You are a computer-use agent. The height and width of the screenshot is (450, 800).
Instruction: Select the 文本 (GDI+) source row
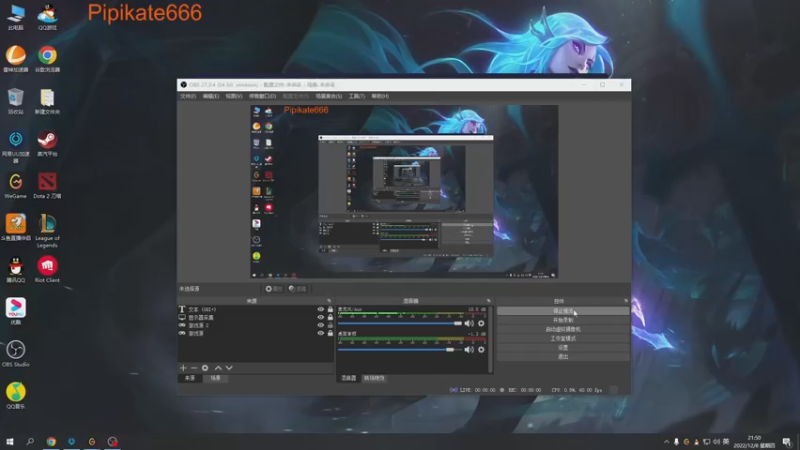tap(256, 309)
